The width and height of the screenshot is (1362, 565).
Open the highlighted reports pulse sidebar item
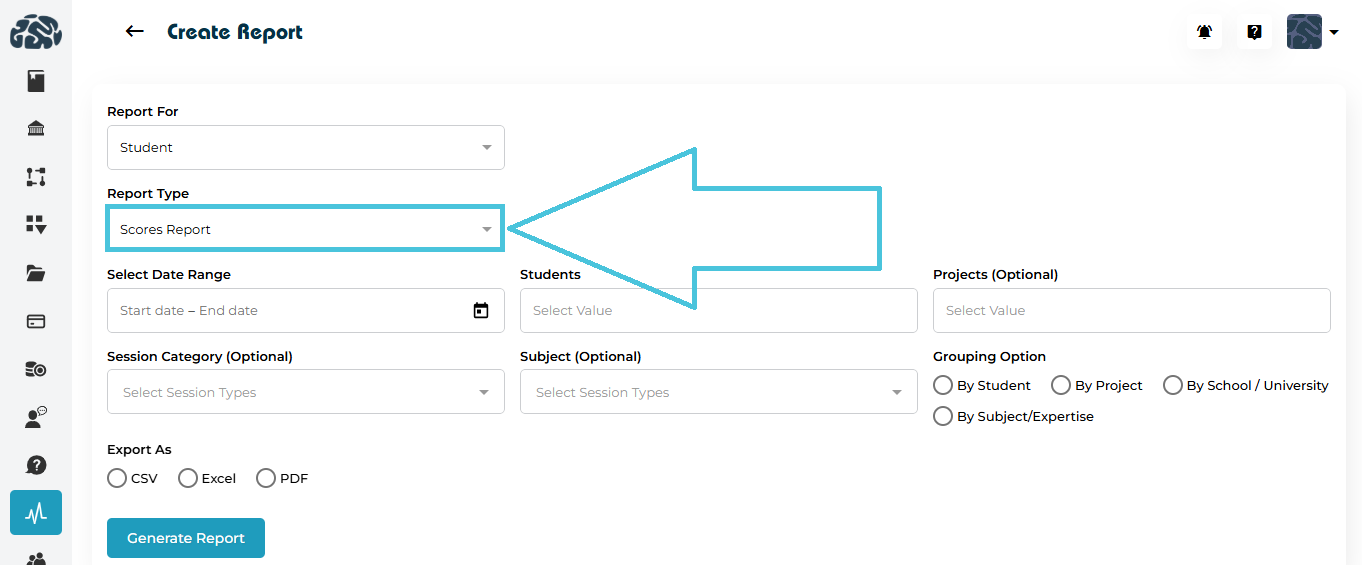coord(36,513)
